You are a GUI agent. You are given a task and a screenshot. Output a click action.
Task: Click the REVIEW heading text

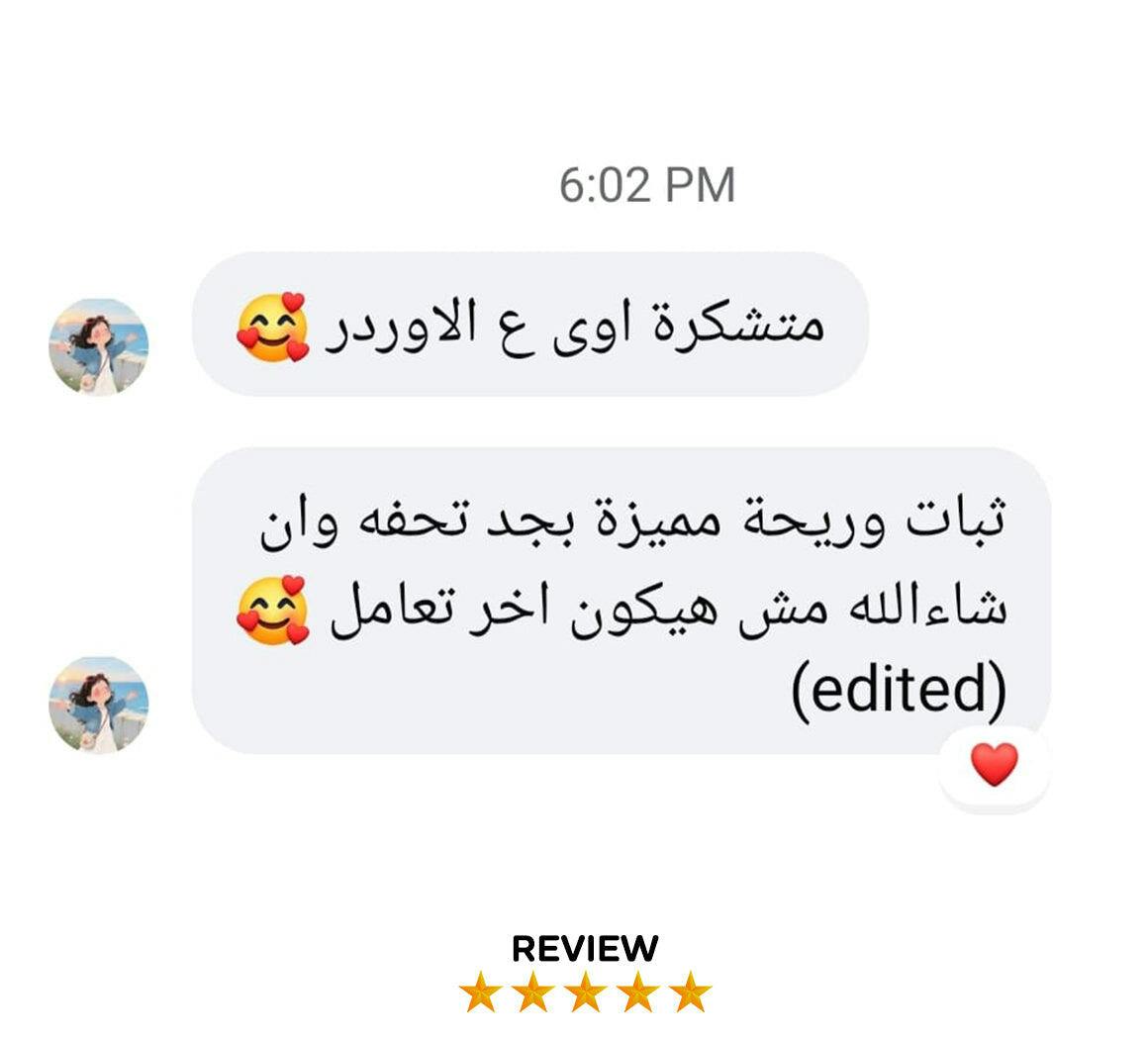point(585,949)
